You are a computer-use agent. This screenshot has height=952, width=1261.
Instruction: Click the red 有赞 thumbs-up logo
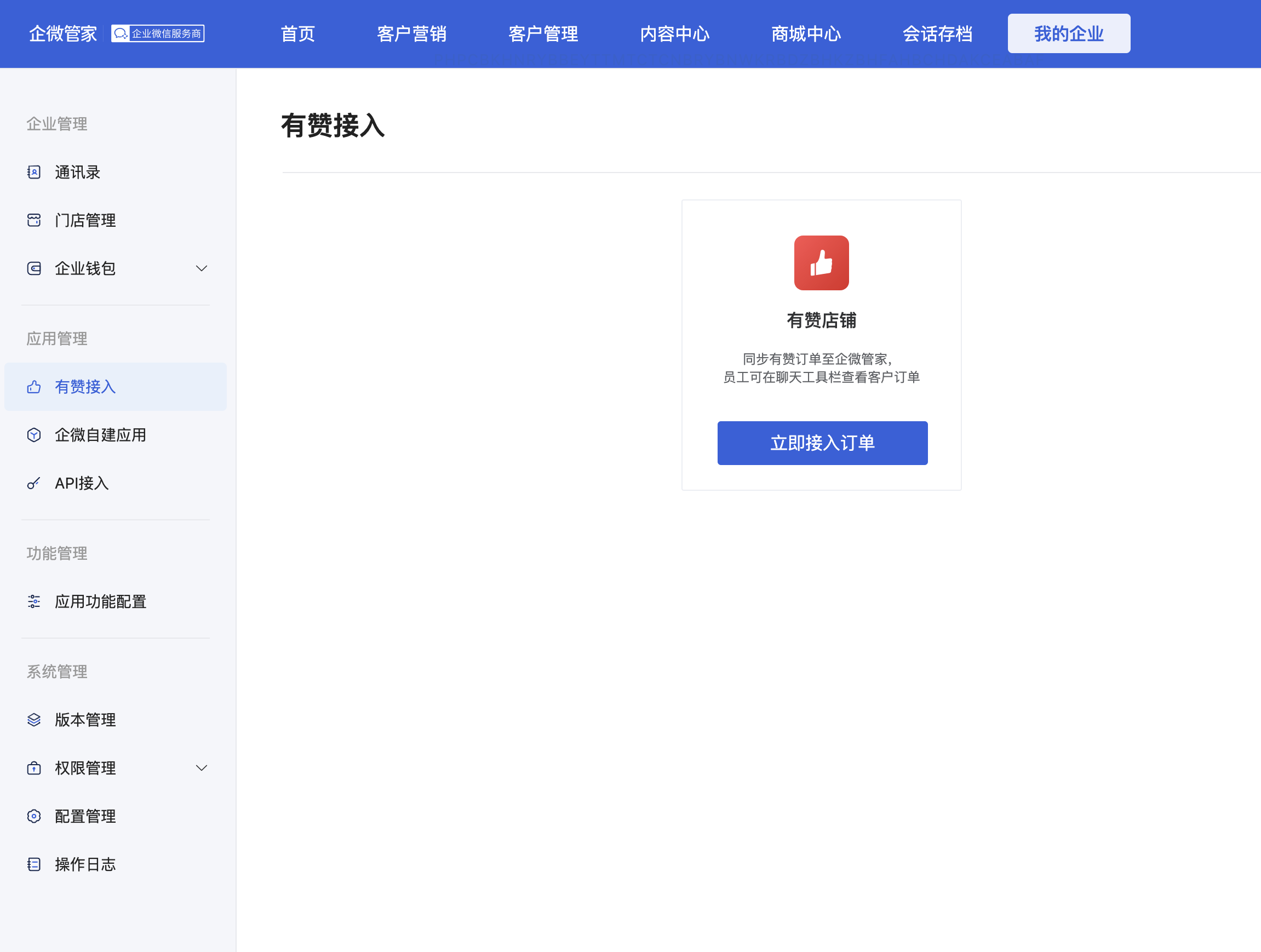click(822, 263)
